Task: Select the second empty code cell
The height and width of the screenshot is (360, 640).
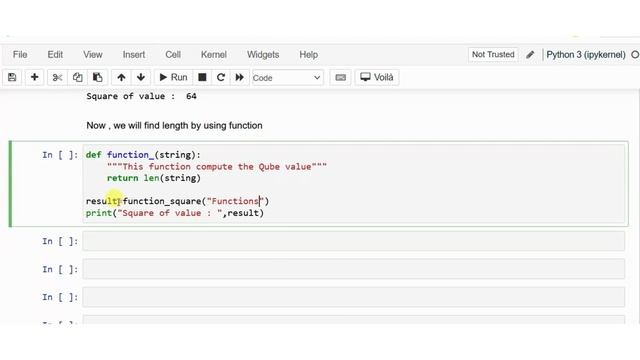Action: 353,269
